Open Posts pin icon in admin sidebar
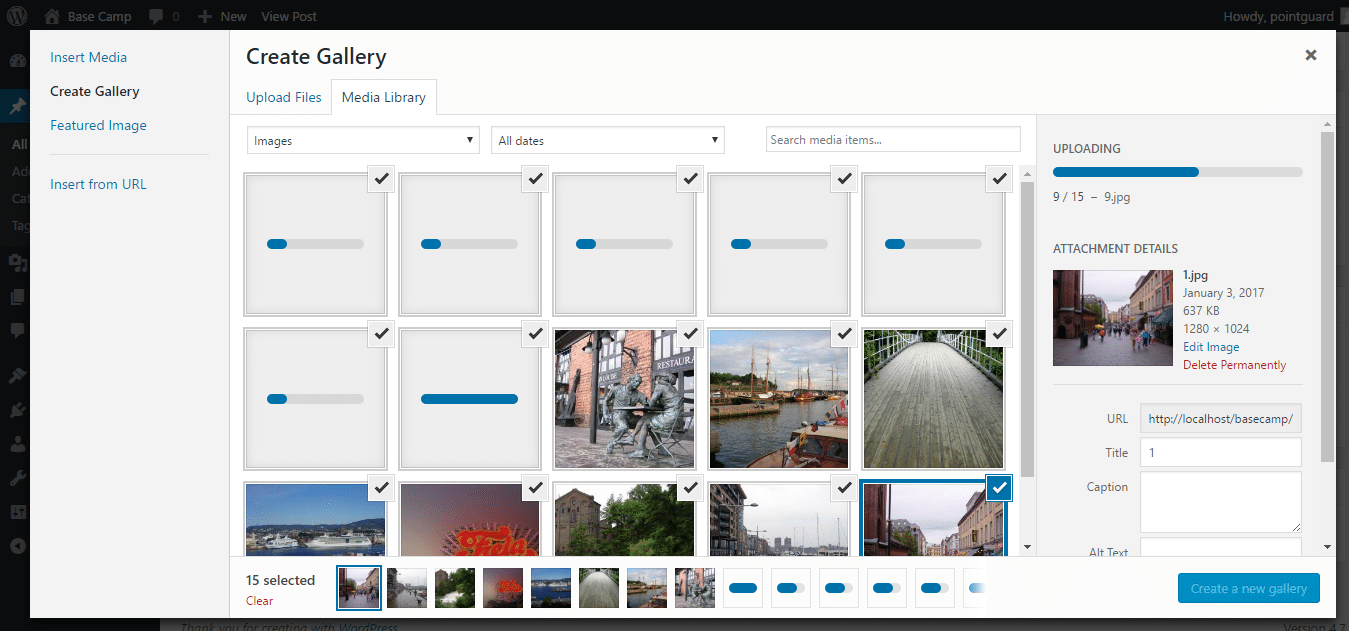This screenshot has height=631, width=1349. (17, 107)
